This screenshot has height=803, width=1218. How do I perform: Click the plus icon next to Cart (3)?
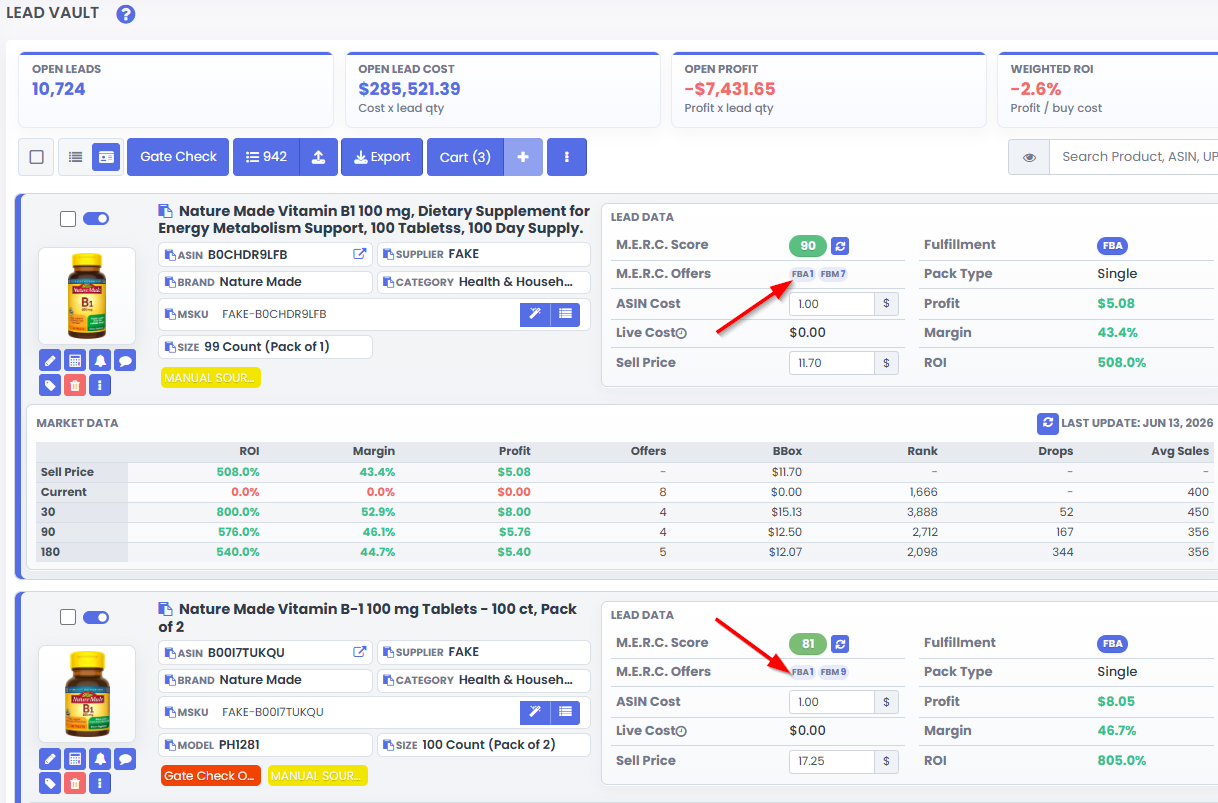click(523, 157)
